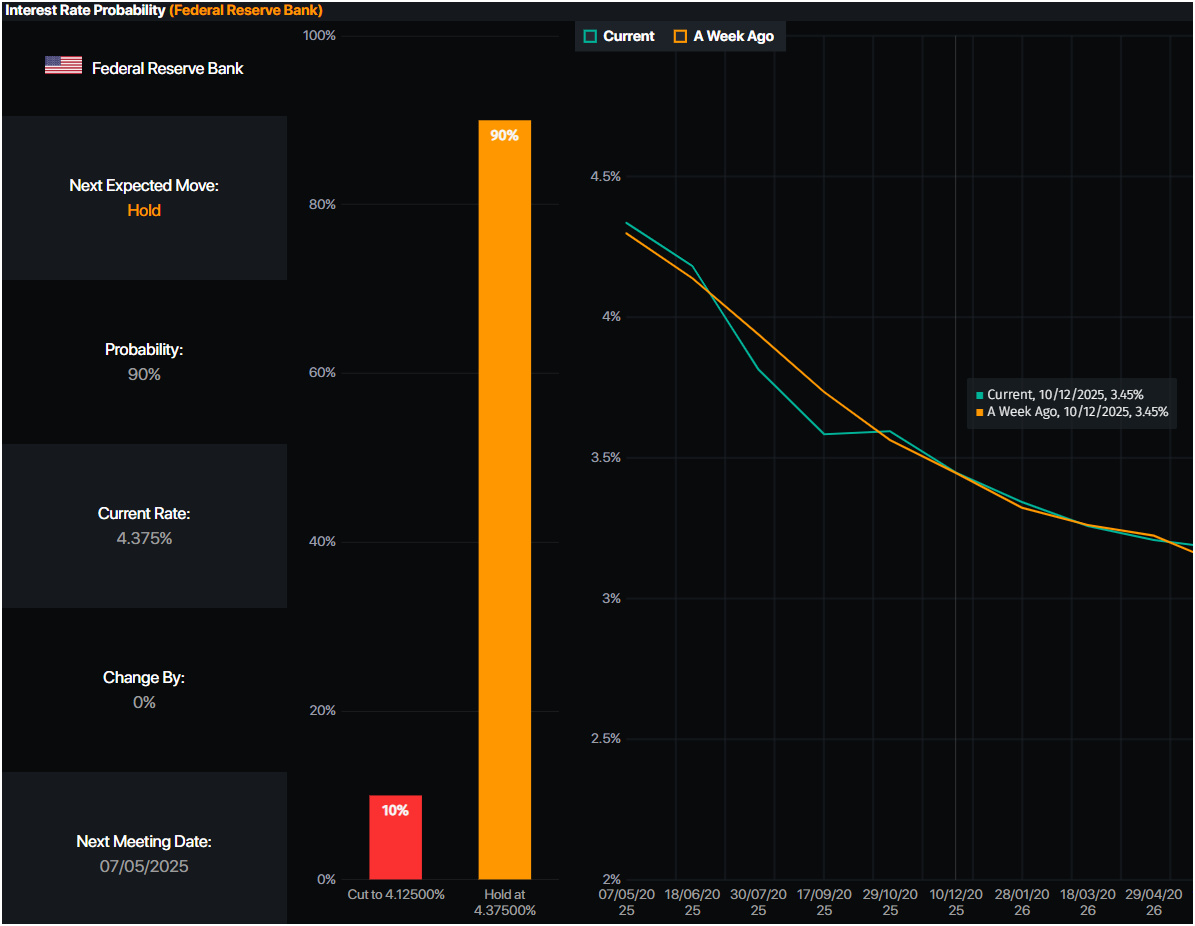Select the Next Expected Move panel
1195x926 pixels.
coord(144,198)
